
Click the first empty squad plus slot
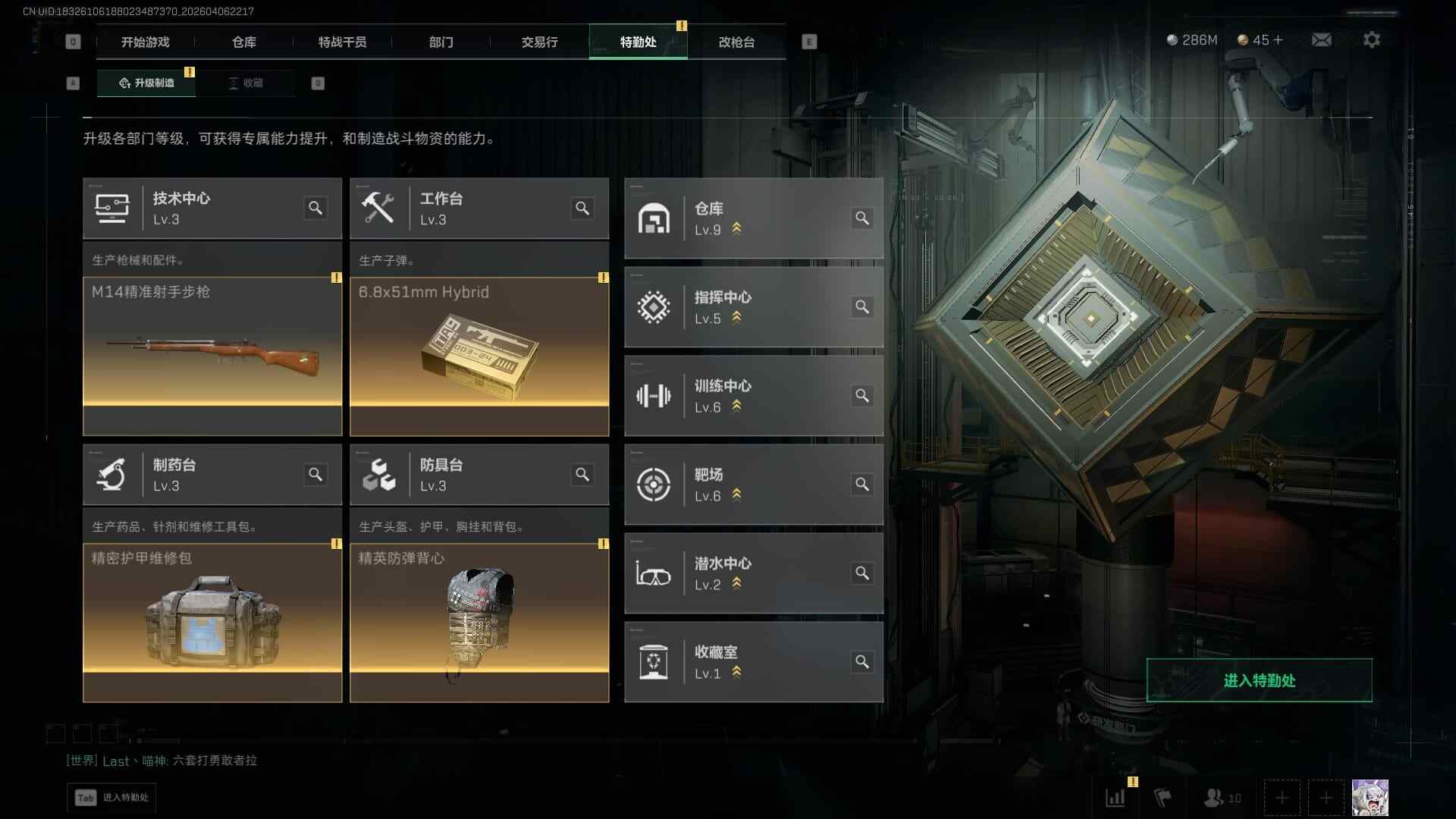click(1282, 798)
